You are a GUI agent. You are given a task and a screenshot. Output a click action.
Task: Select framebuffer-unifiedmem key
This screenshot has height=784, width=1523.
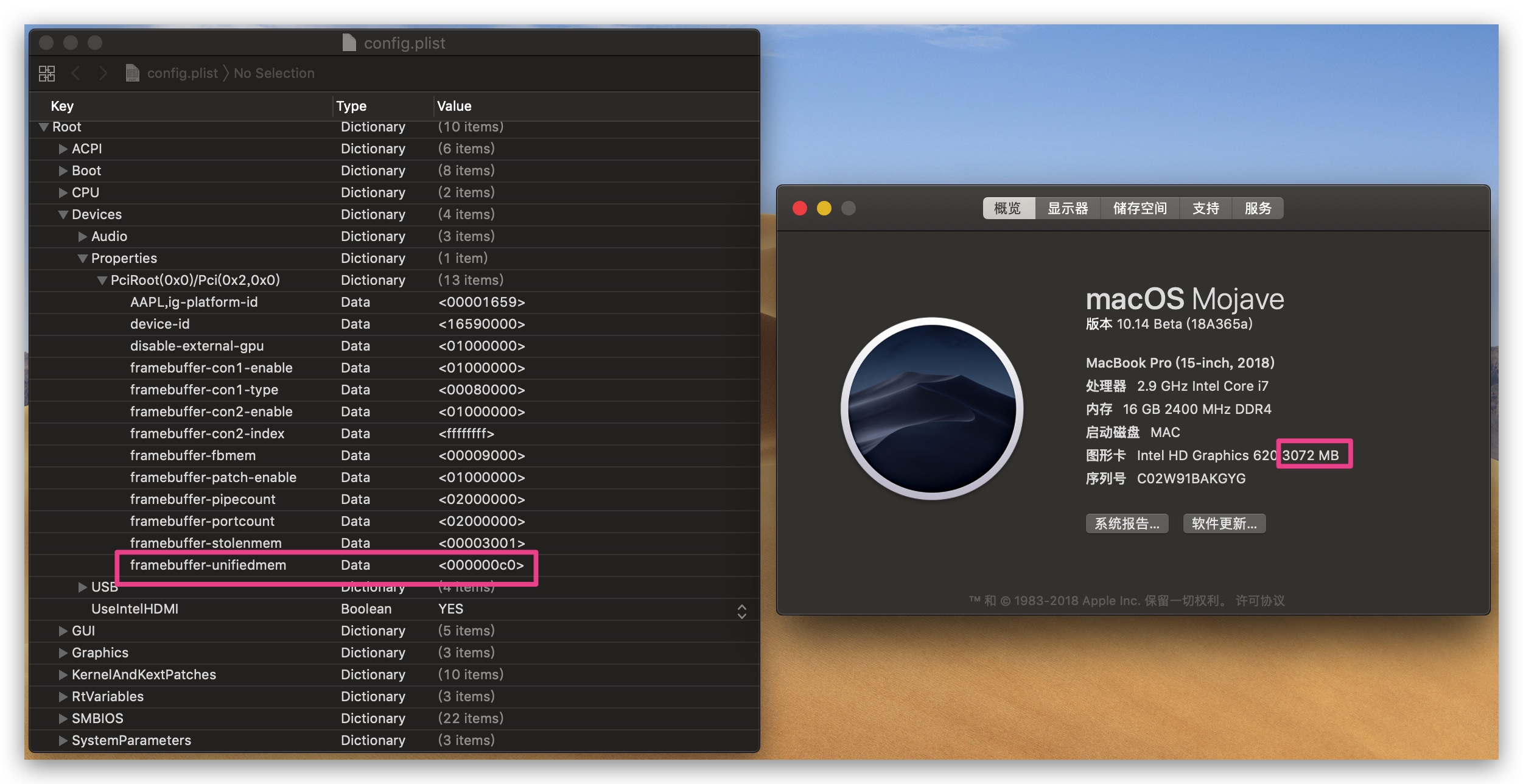[208, 565]
